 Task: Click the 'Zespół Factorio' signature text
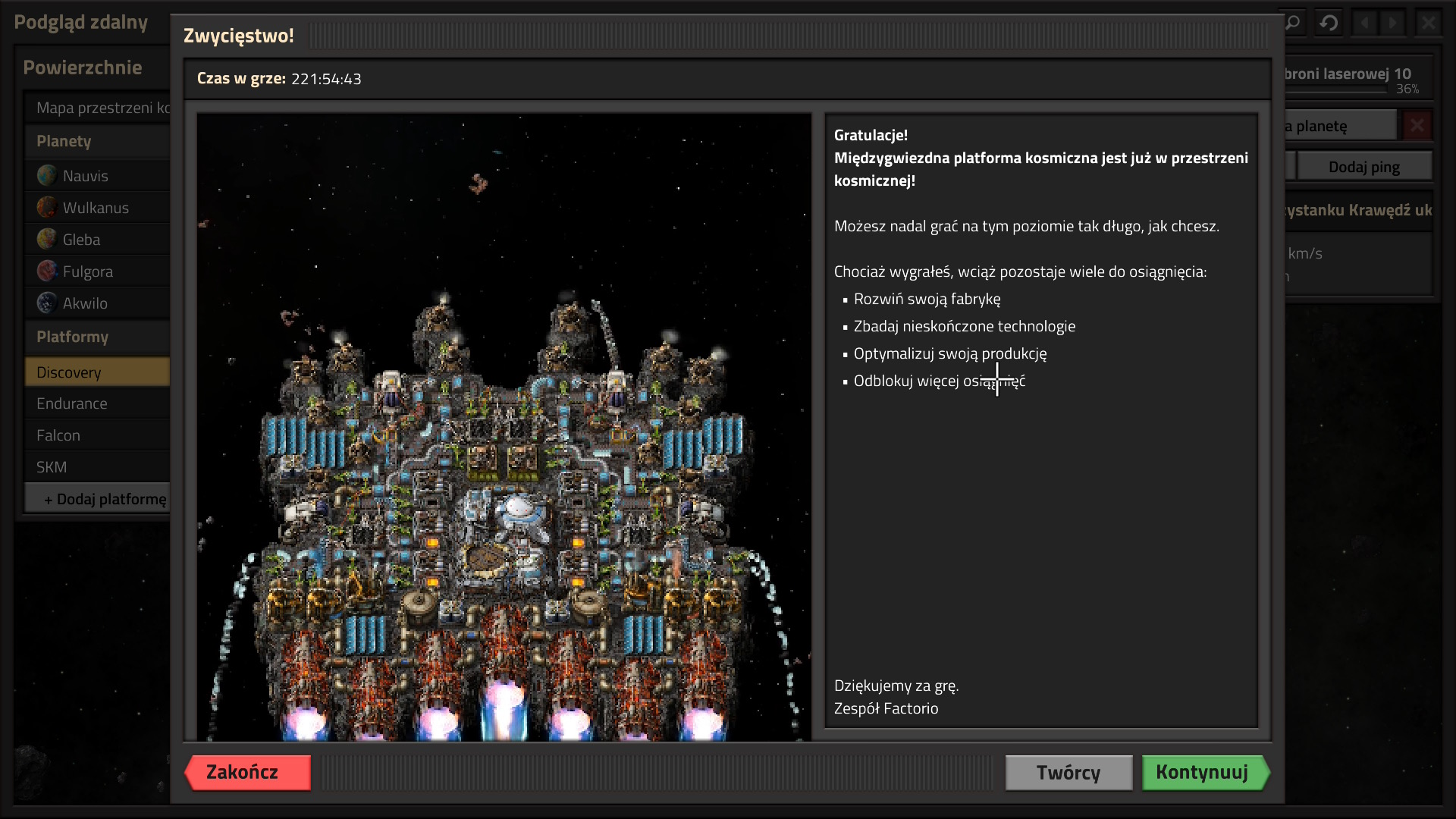click(x=886, y=708)
